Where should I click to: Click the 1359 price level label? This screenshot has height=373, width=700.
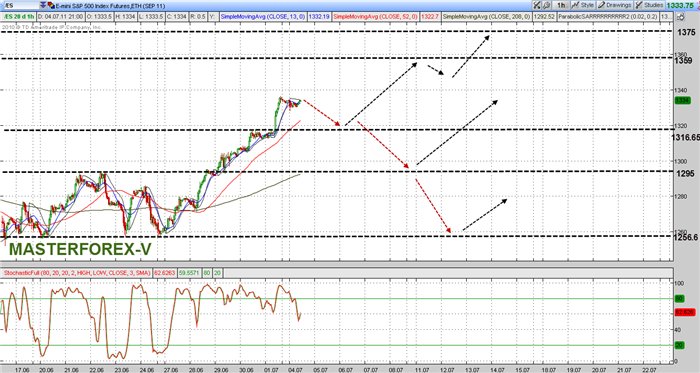[684, 60]
